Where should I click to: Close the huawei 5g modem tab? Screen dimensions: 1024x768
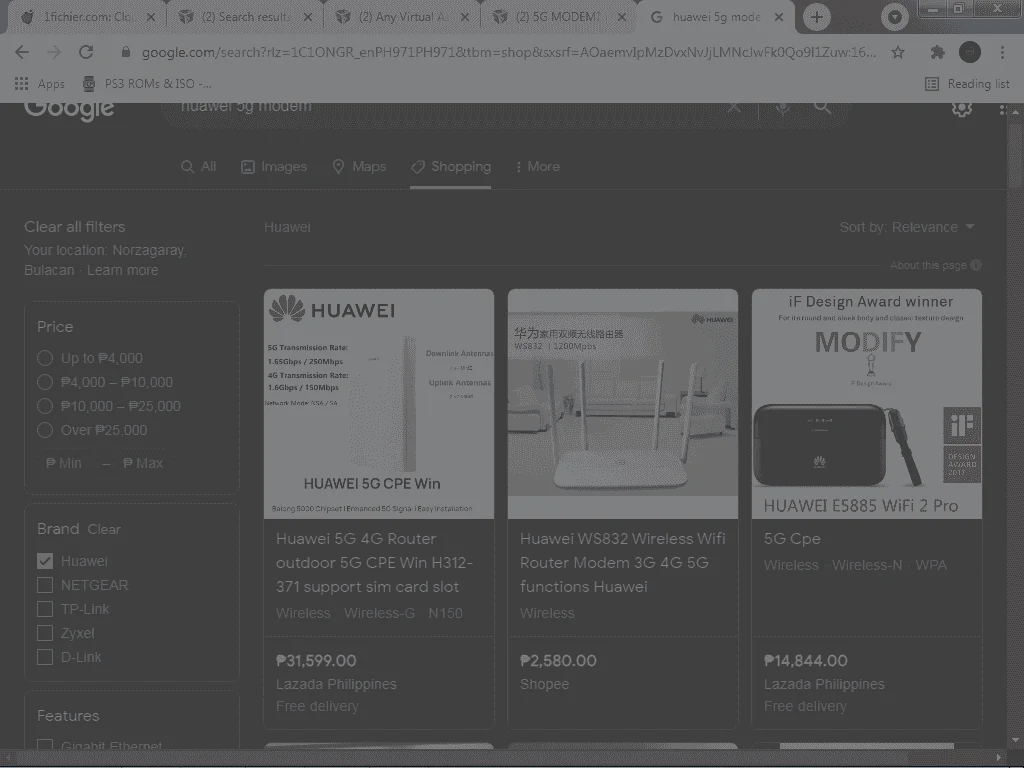(x=778, y=17)
